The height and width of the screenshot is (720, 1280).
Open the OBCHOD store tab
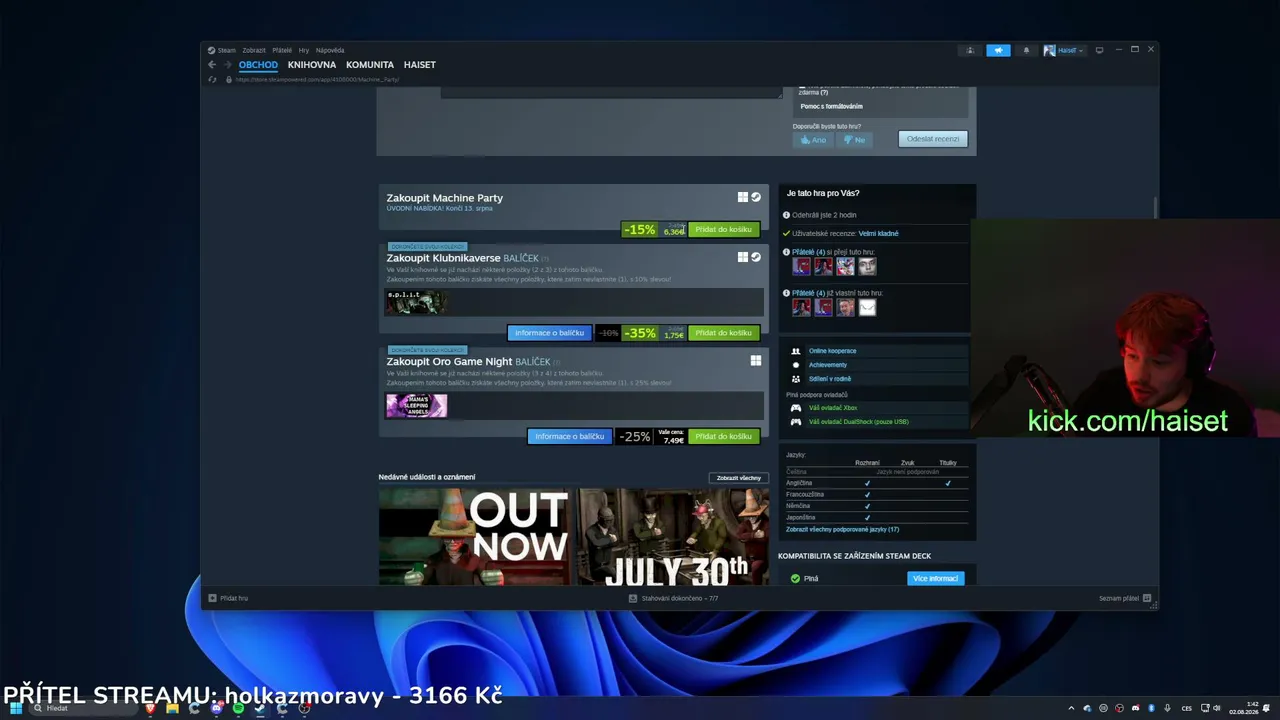pos(258,65)
